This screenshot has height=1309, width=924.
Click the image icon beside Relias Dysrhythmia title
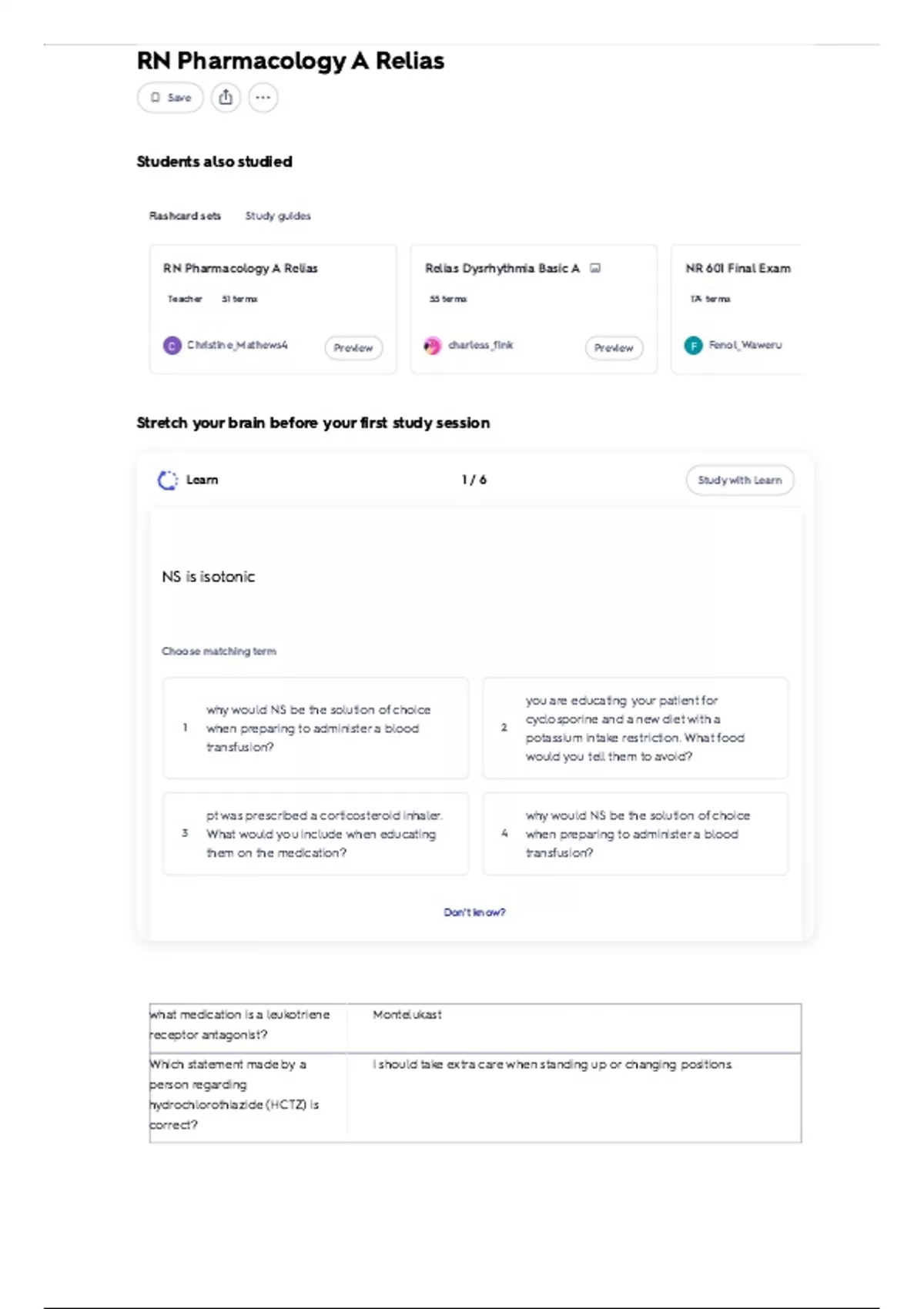(x=595, y=268)
